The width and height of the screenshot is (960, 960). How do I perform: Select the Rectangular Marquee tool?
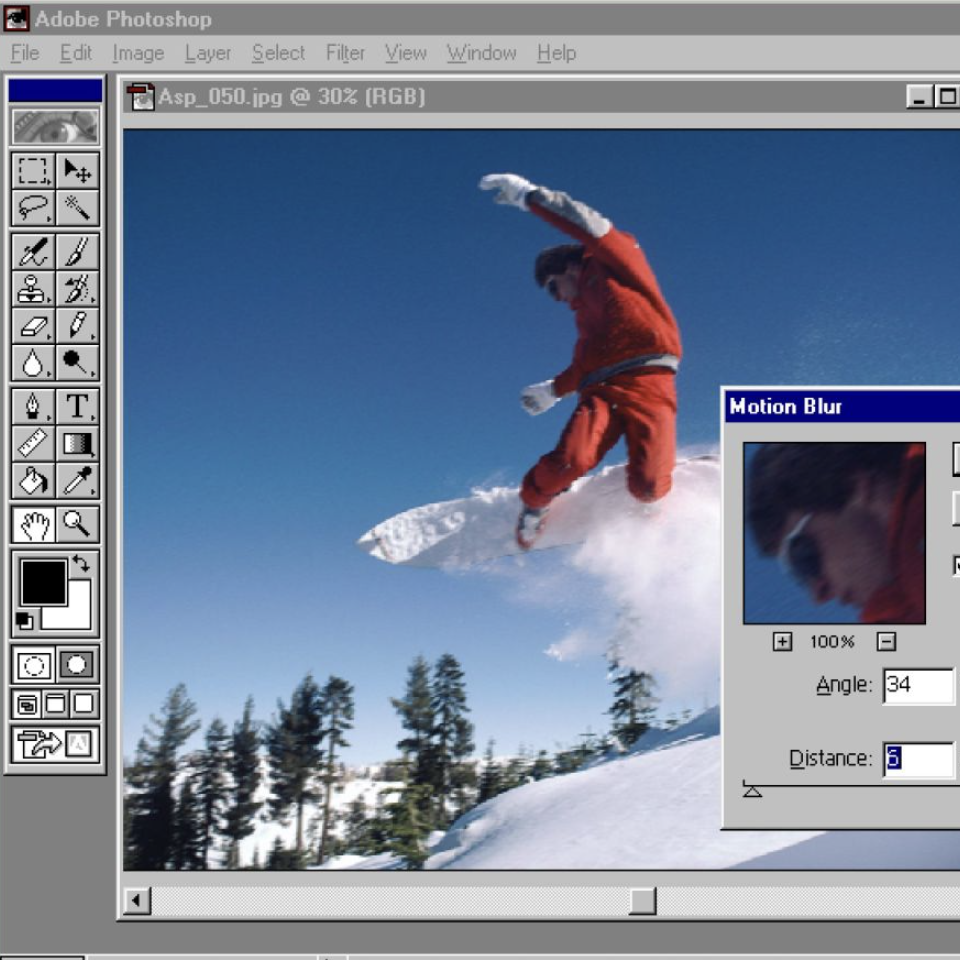click(x=33, y=171)
